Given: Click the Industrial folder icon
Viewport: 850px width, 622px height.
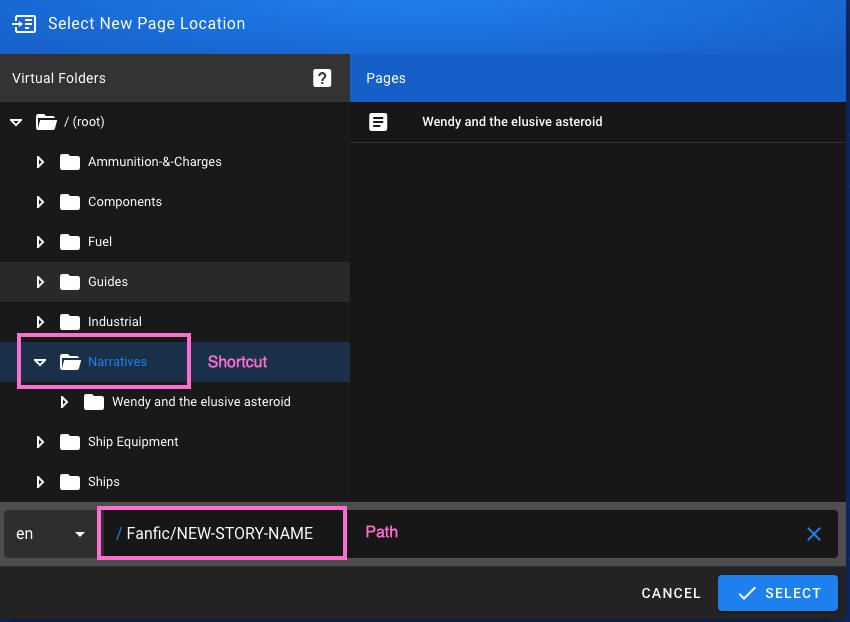Looking at the screenshot, I should pyautogui.click(x=70, y=322).
